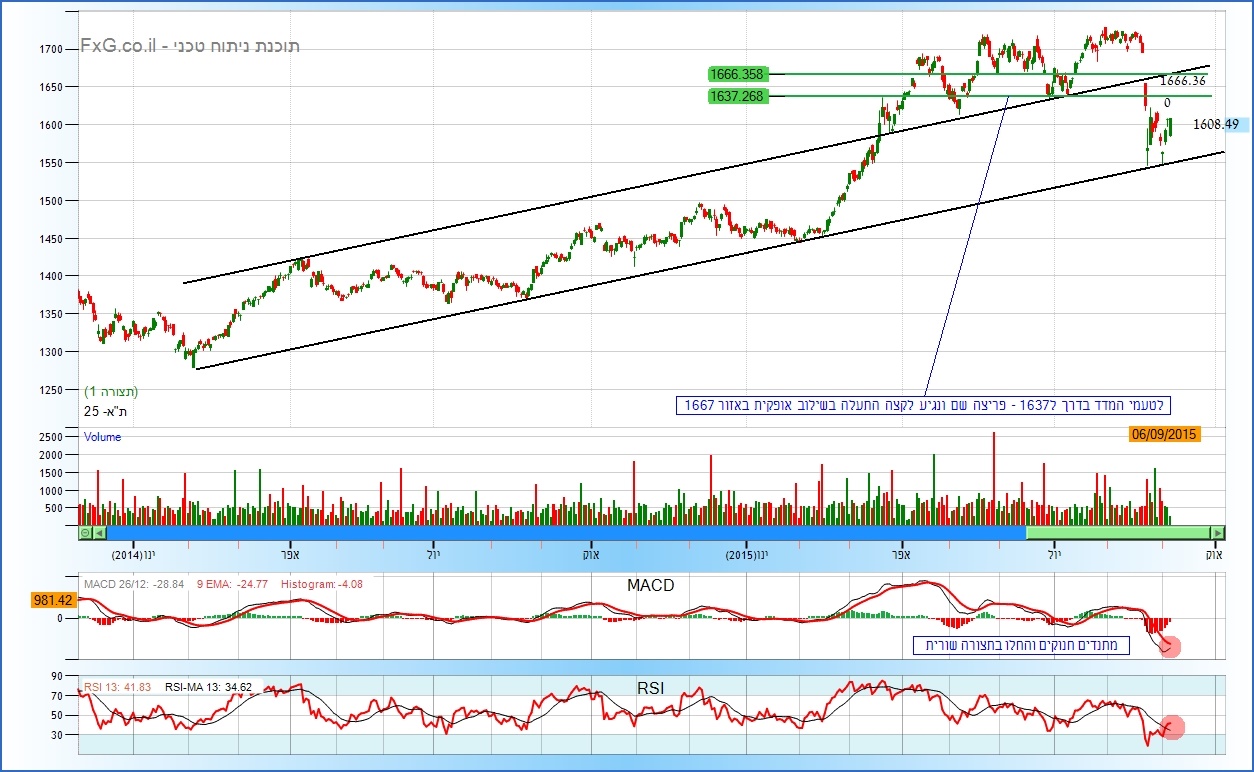Click the small round settings icon left of the time scrollbar

[85, 533]
